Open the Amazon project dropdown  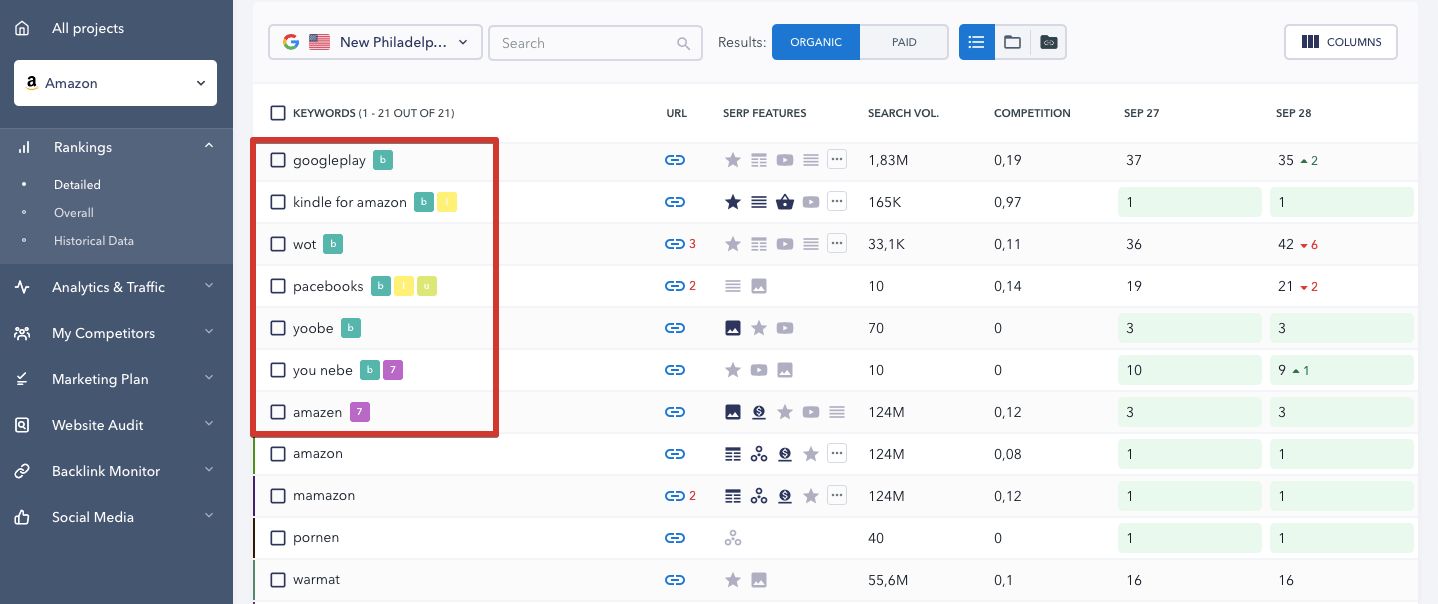tap(115, 83)
